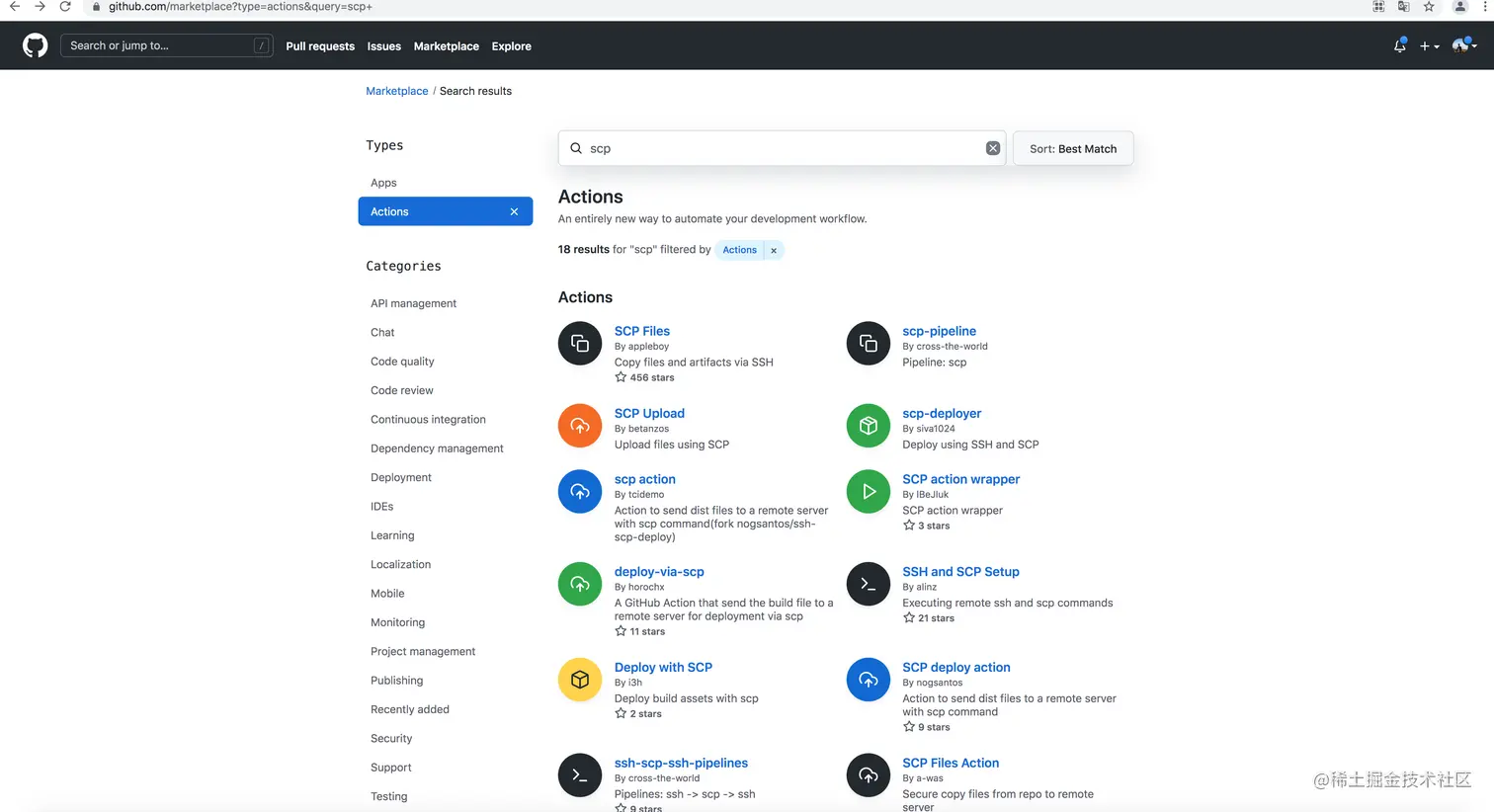This screenshot has height=812, width=1494.
Task: Filter by IDEs category
Action: click(382, 506)
